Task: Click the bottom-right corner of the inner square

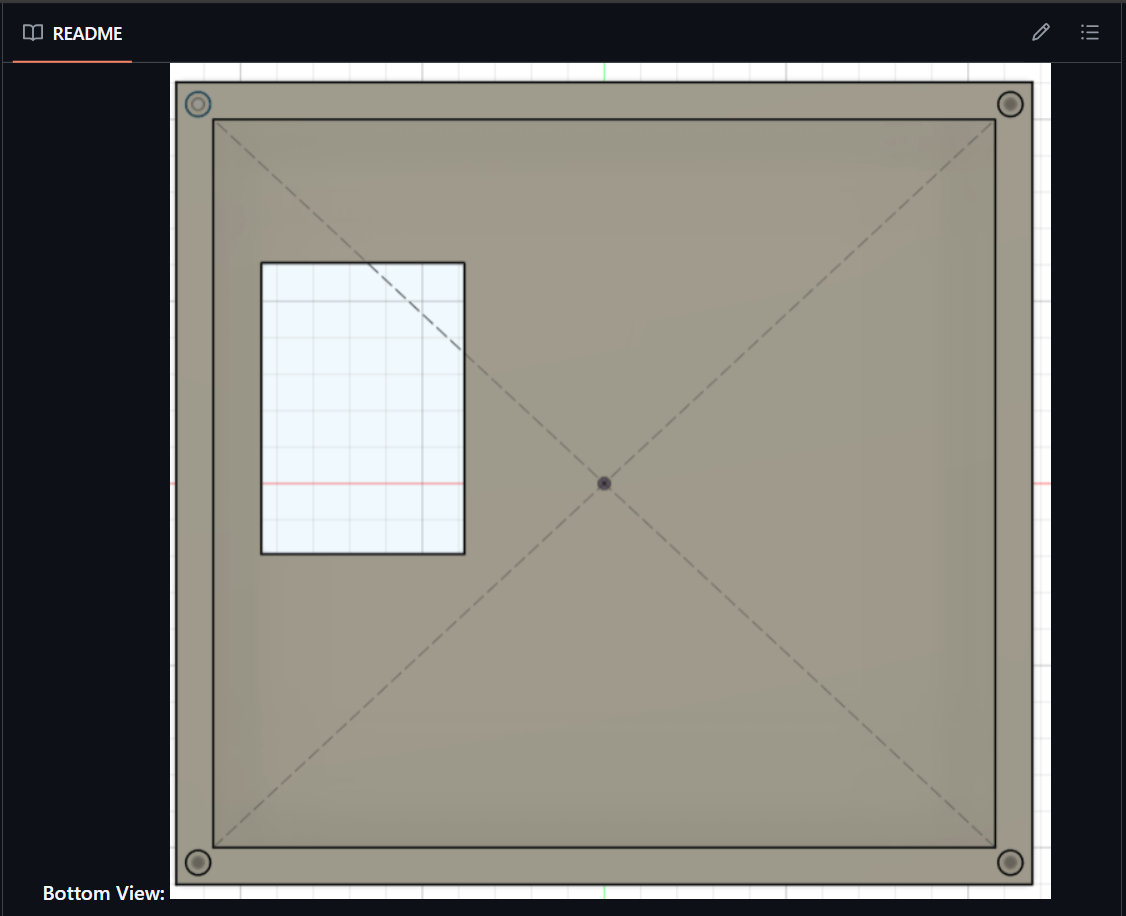Action: point(995,847)
